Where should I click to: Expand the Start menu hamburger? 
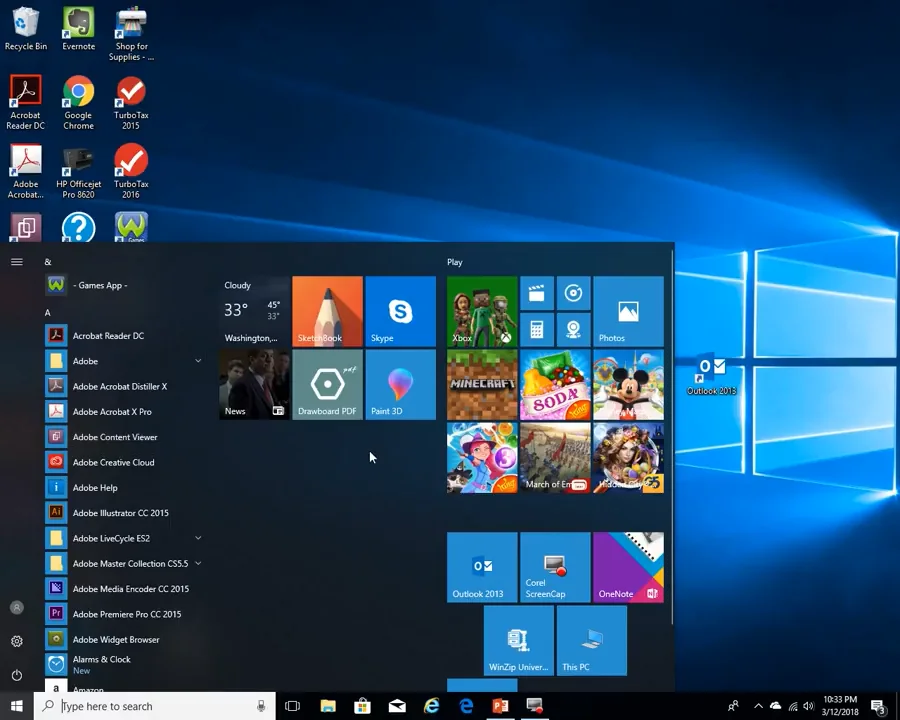pyautogui.click(x=17, y=262)
